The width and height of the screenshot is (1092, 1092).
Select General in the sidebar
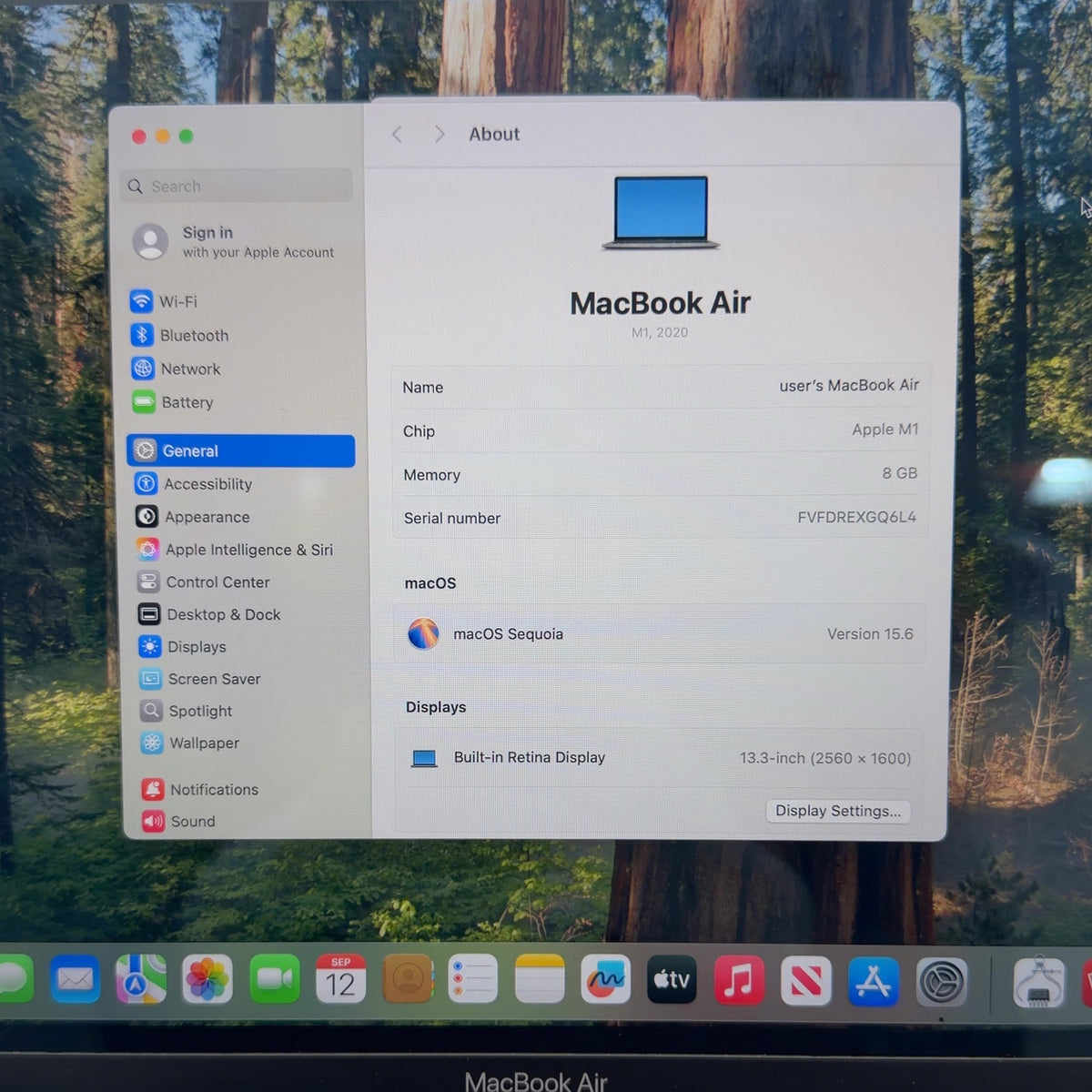point(241,450)
